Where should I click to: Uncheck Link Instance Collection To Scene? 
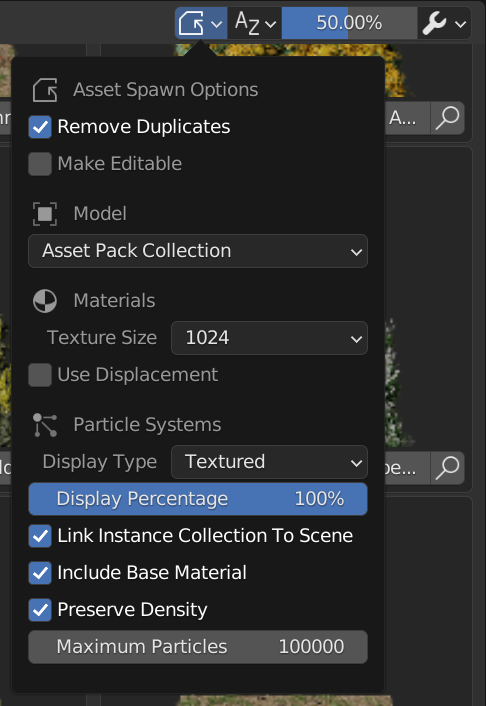tap(40, 536)
